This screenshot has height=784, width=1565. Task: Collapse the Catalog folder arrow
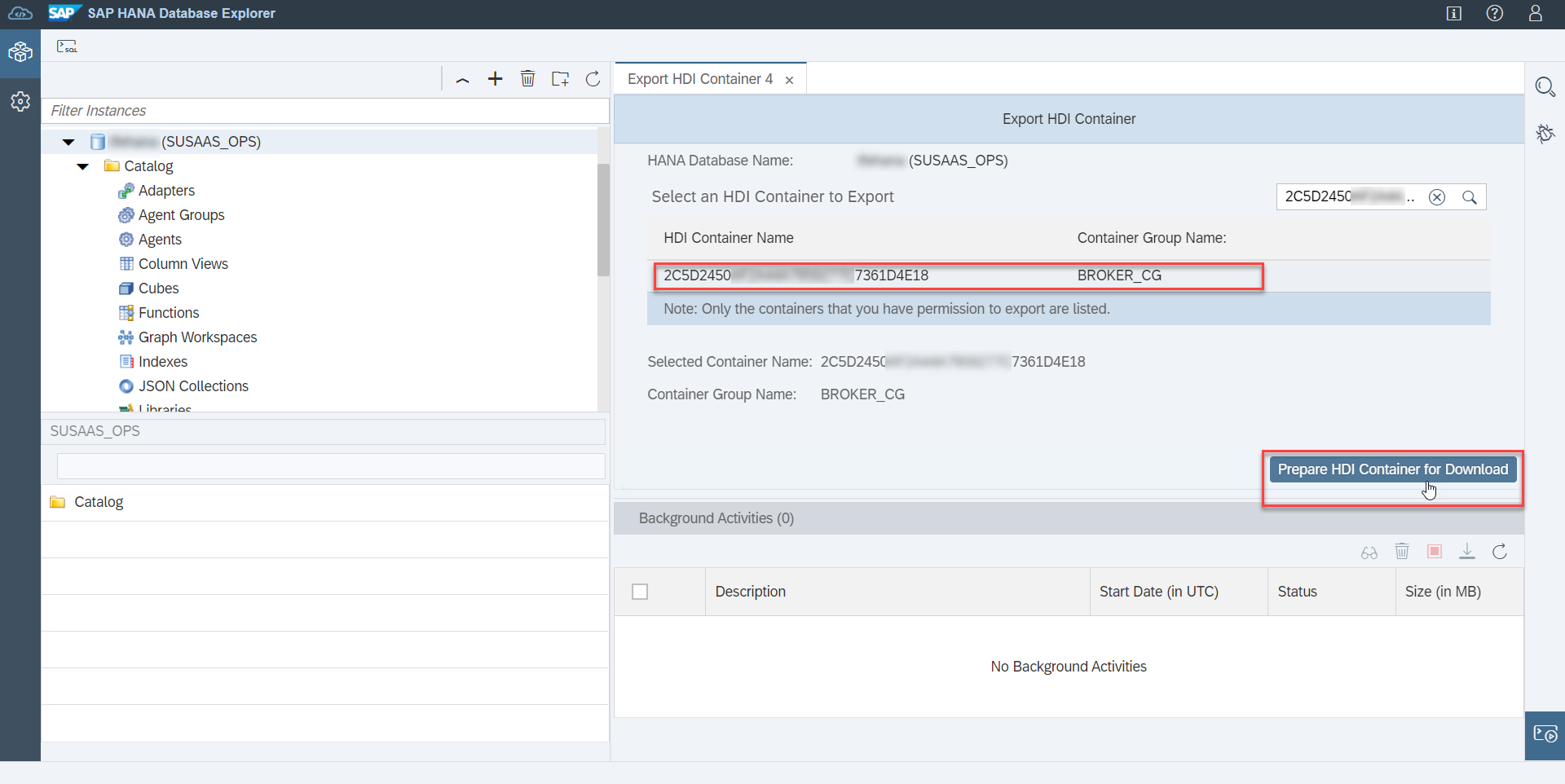[83, 166]
